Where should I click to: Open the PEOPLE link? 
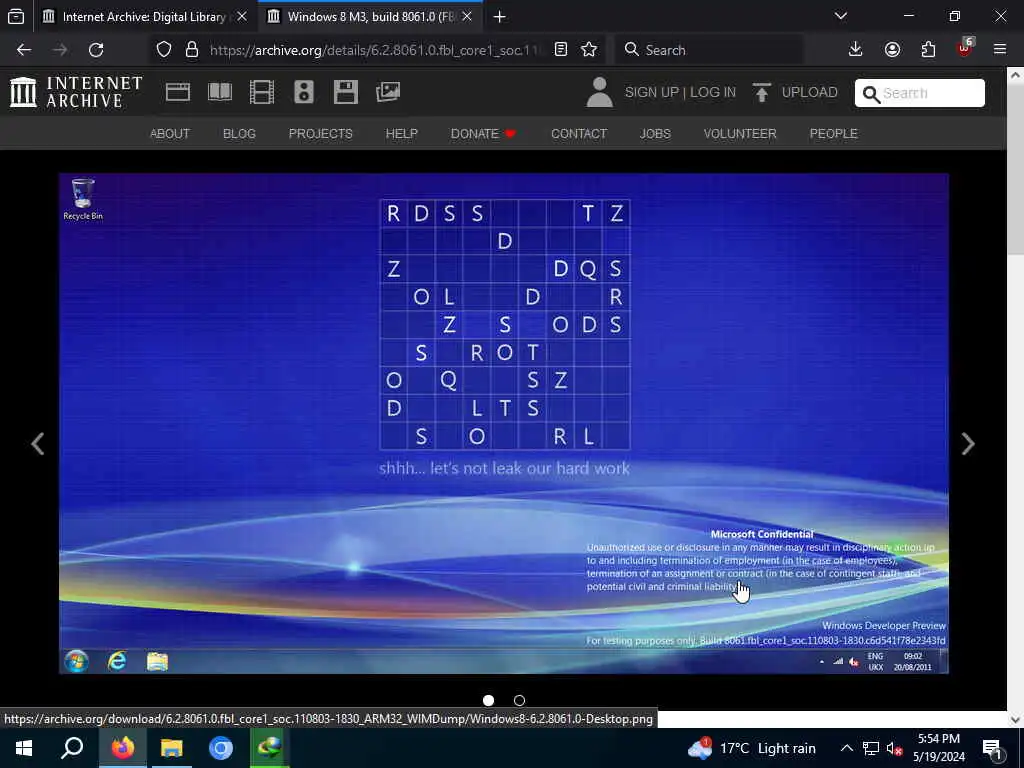[x=833, y=134]
